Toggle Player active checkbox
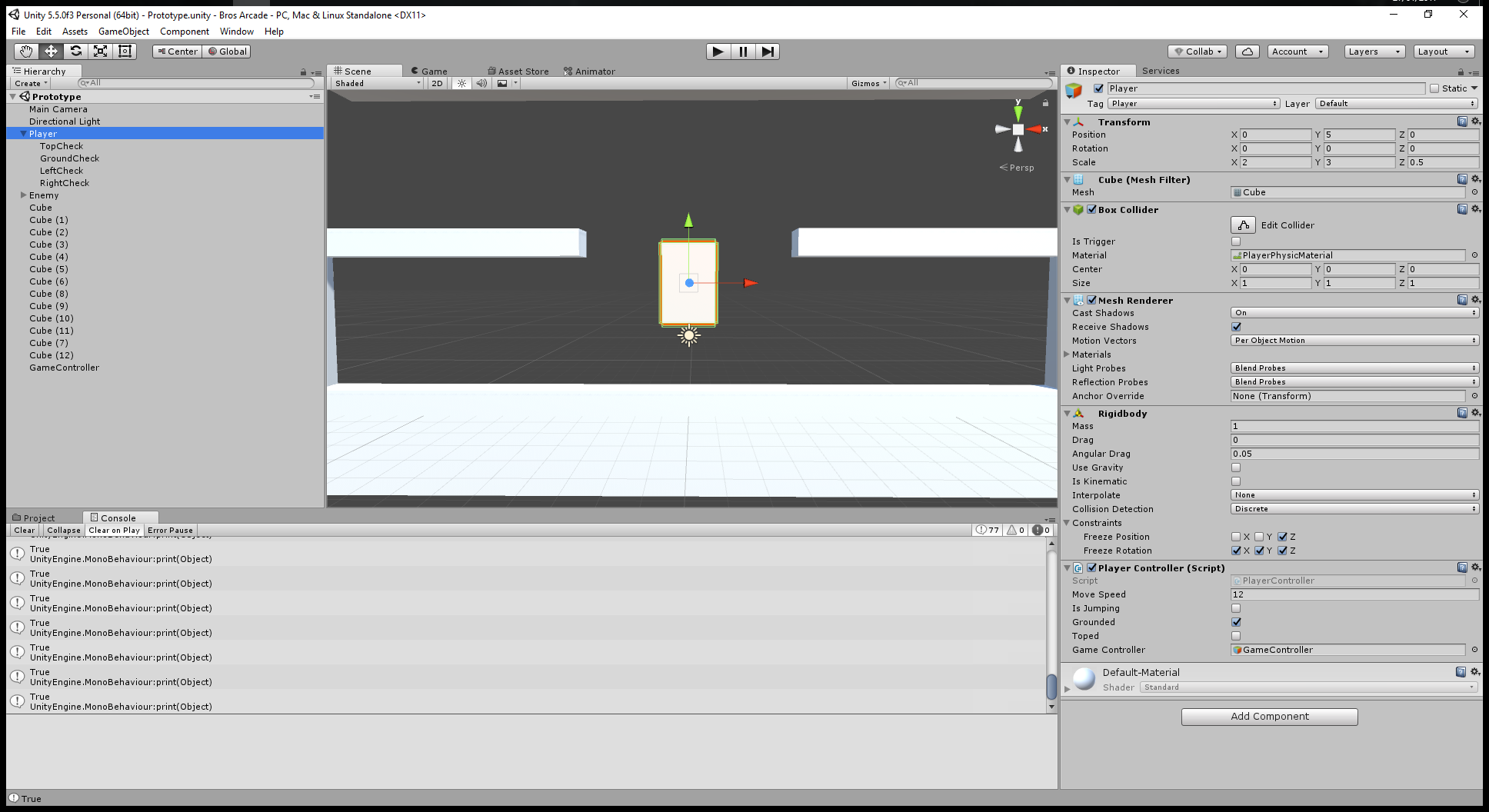This screenshot has height=812, width=1489. [1098, 88]
